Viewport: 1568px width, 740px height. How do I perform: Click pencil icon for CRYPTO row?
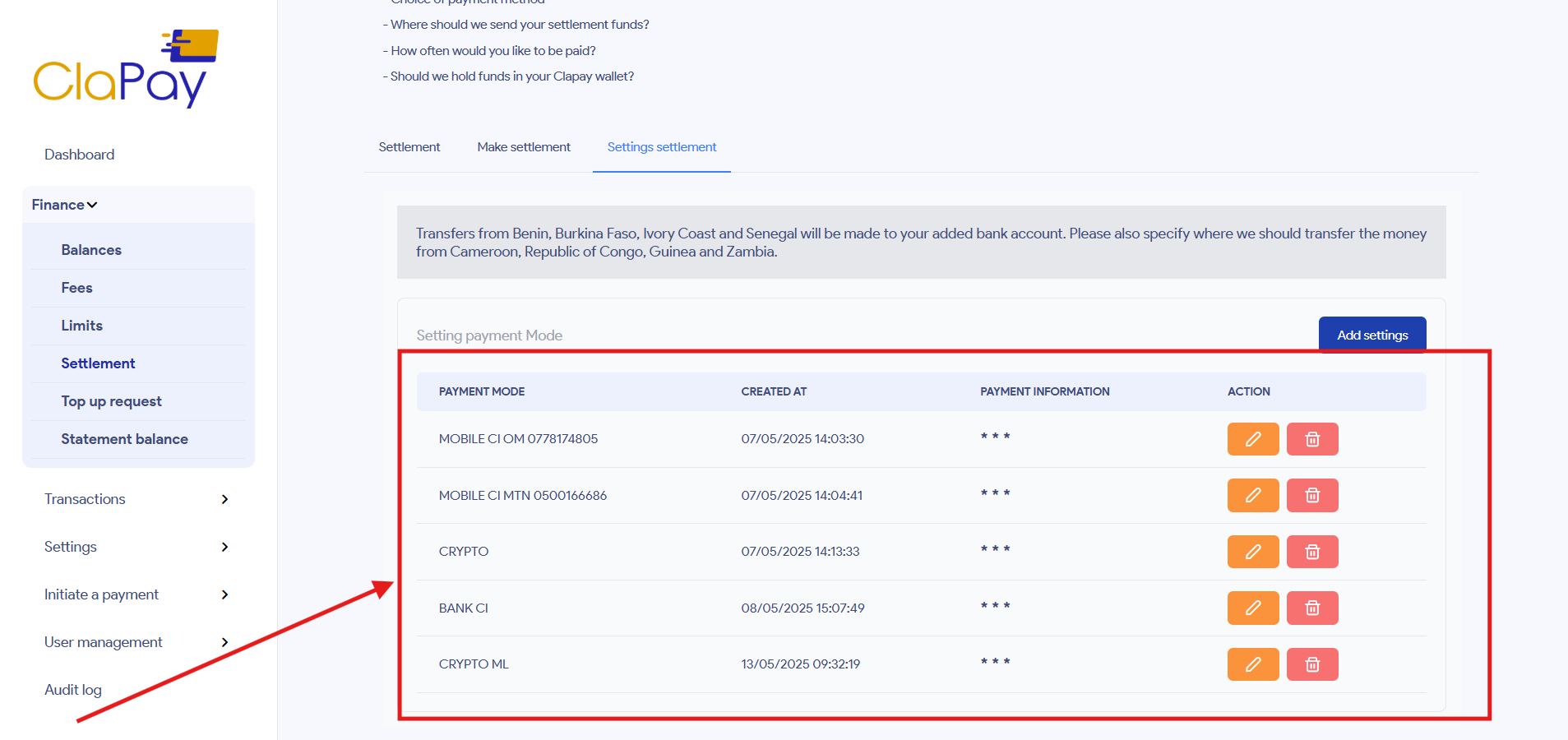point(1252,552)
